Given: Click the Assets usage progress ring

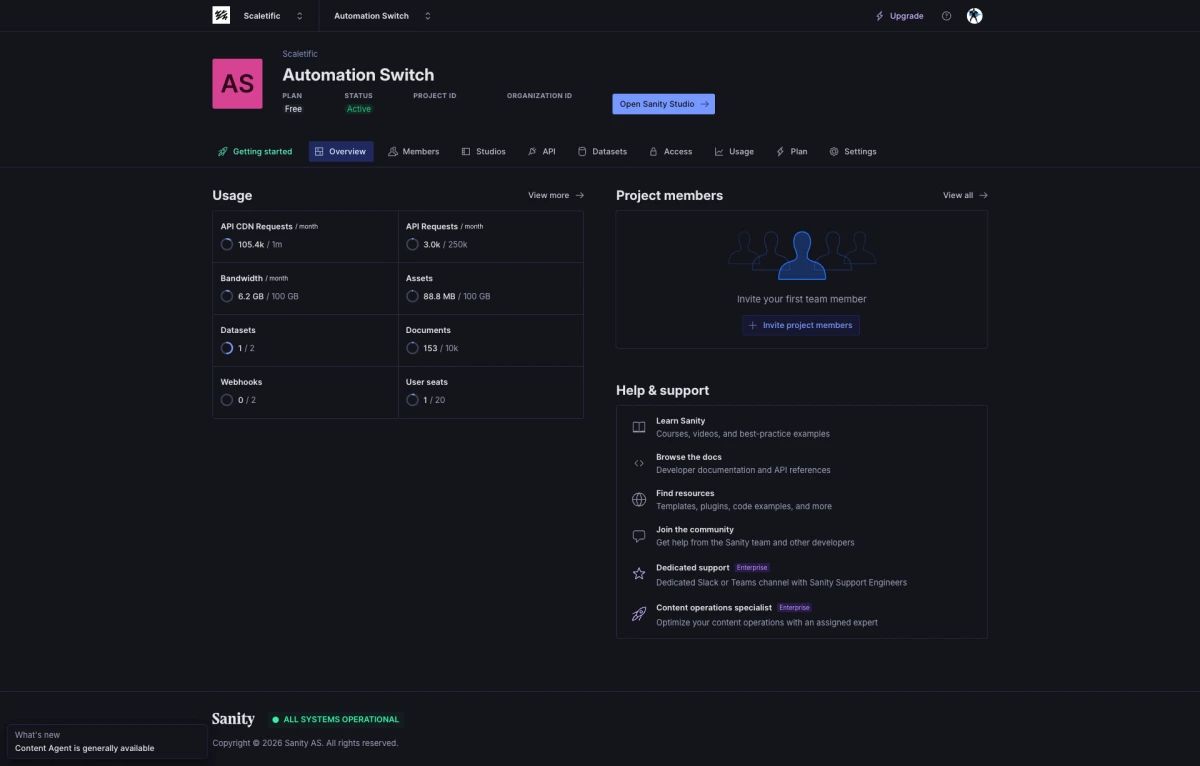Looking at the screenshot, I should click(x=412, y=296).
